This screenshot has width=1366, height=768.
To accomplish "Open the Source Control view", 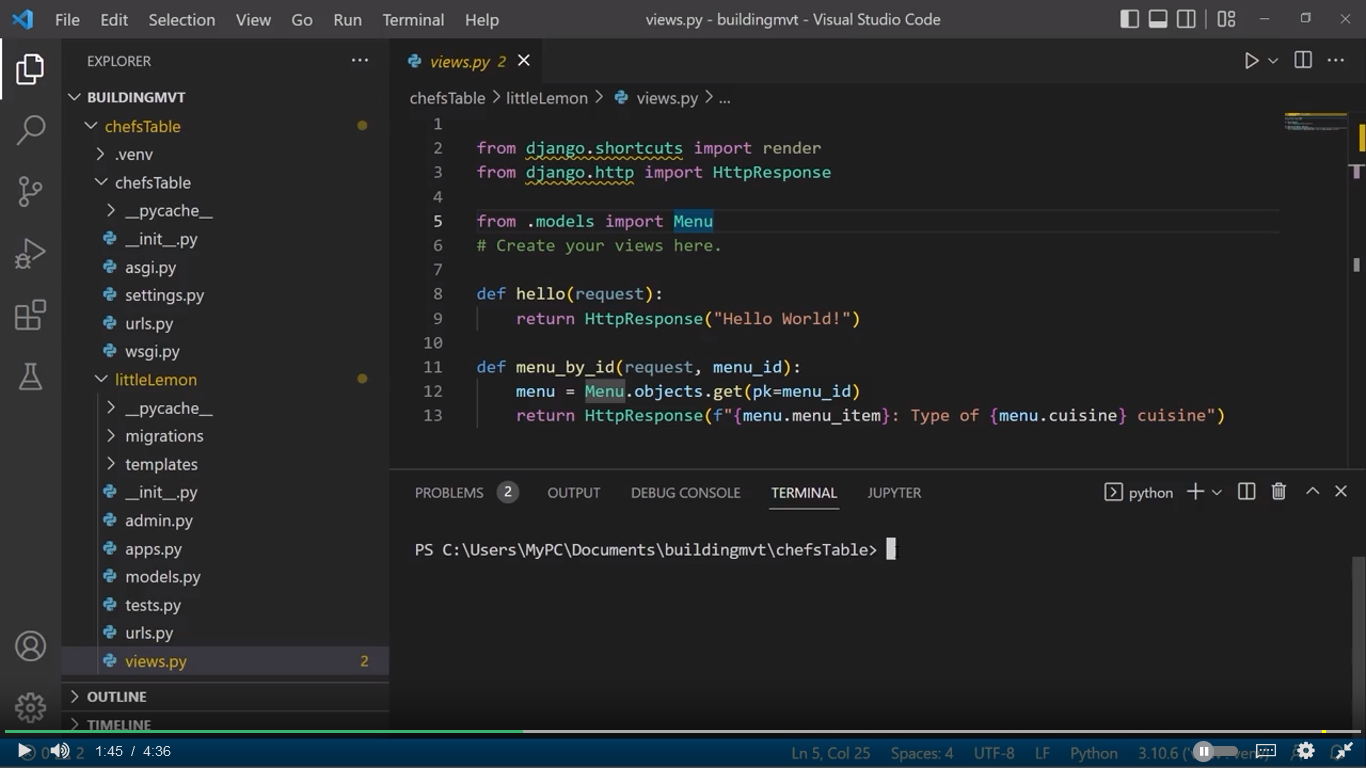I will pyautogui.click(x=31, y=191).
